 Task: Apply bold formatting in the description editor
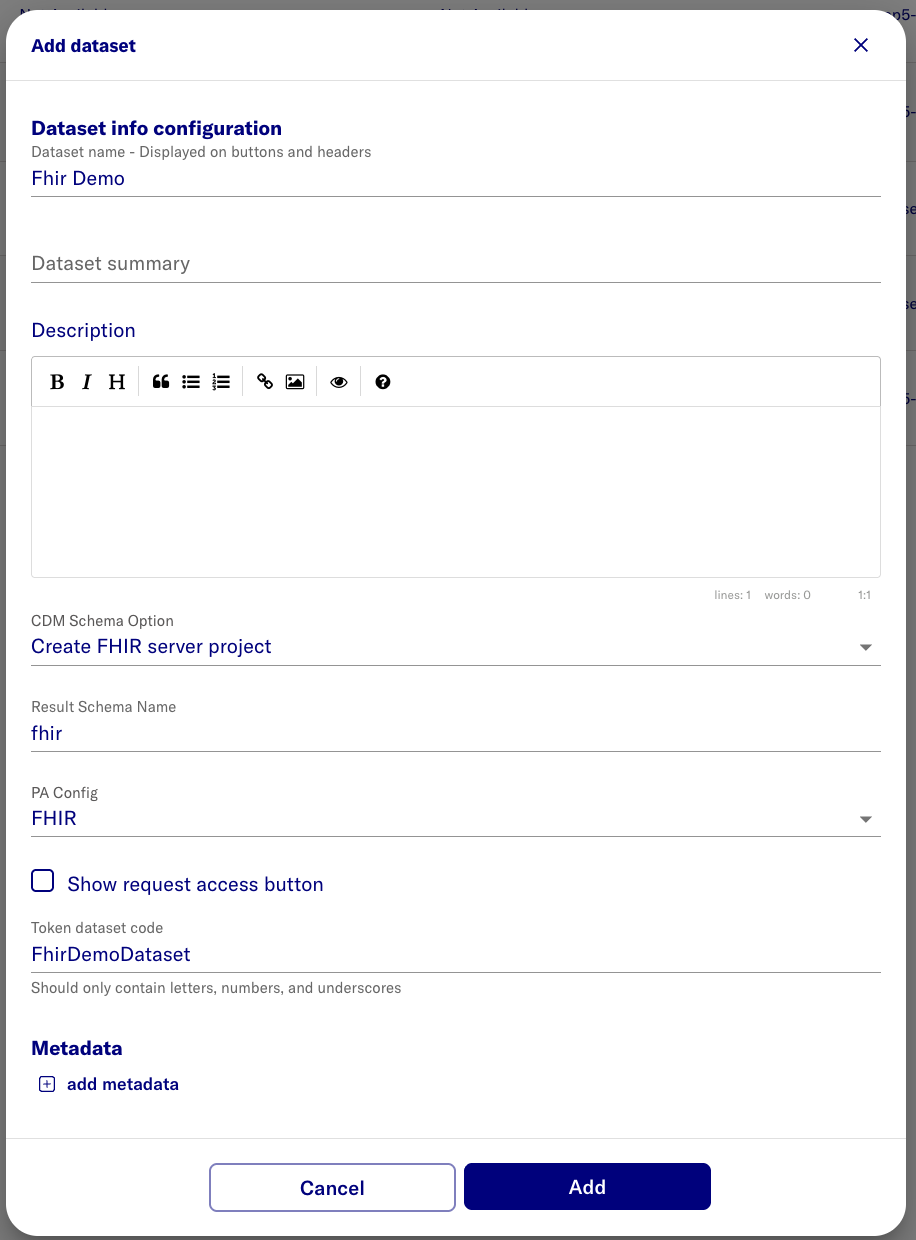coord(57,381)
